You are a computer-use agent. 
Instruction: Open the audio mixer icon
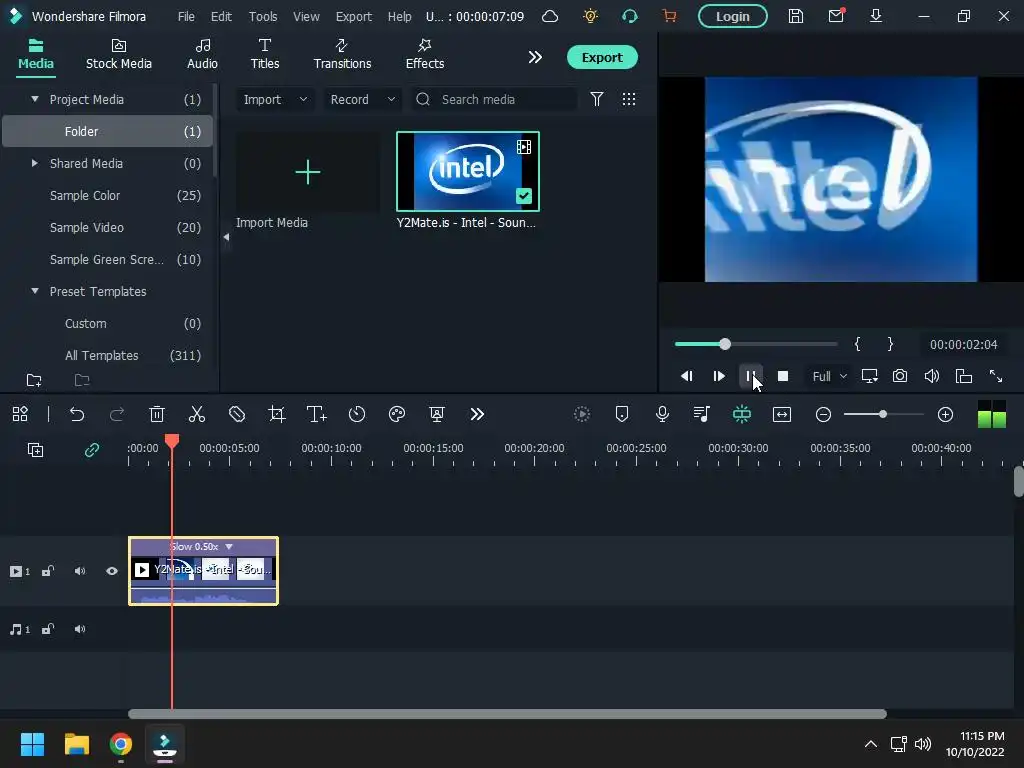(702, 414)
